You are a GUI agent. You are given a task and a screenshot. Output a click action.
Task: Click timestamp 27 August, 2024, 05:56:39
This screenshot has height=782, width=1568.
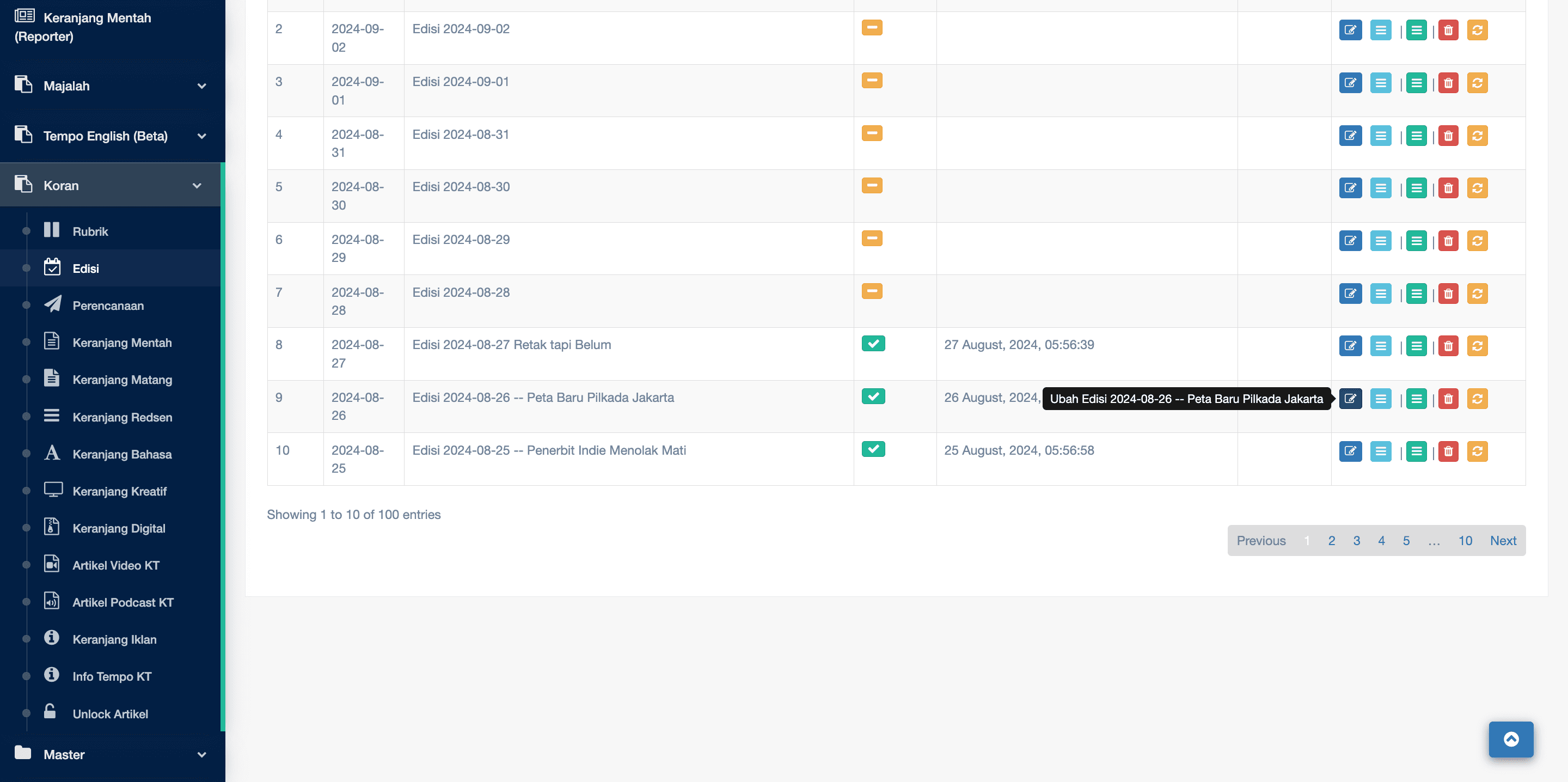[1019, 345]
